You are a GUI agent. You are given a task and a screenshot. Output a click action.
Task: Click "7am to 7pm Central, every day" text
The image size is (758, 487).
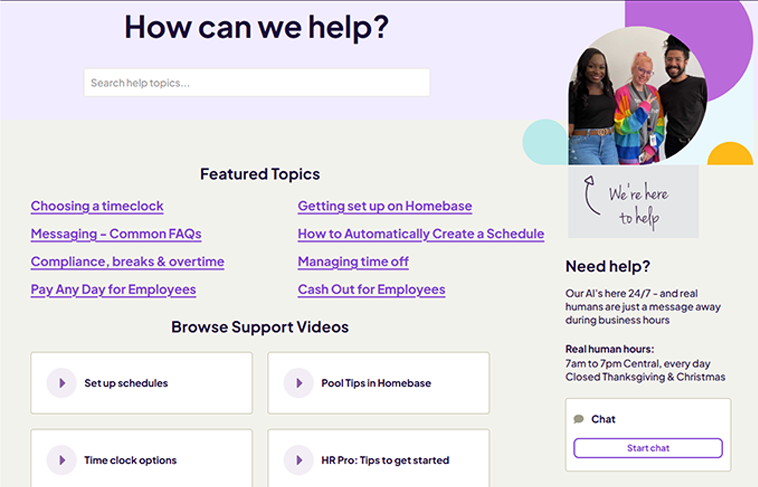(638, 364)
